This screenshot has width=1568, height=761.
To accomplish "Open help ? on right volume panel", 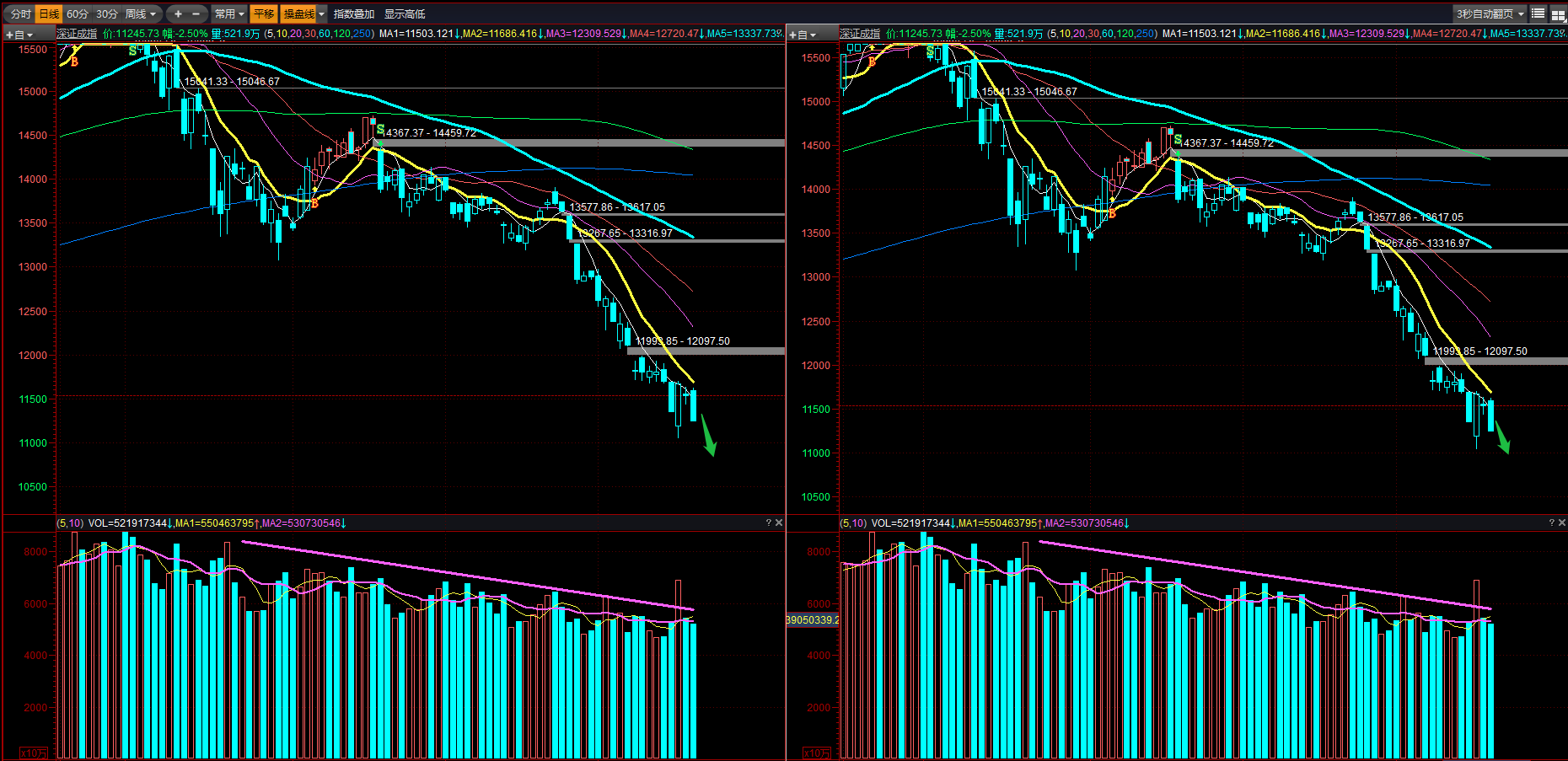I will click(x=1551, y=523).
